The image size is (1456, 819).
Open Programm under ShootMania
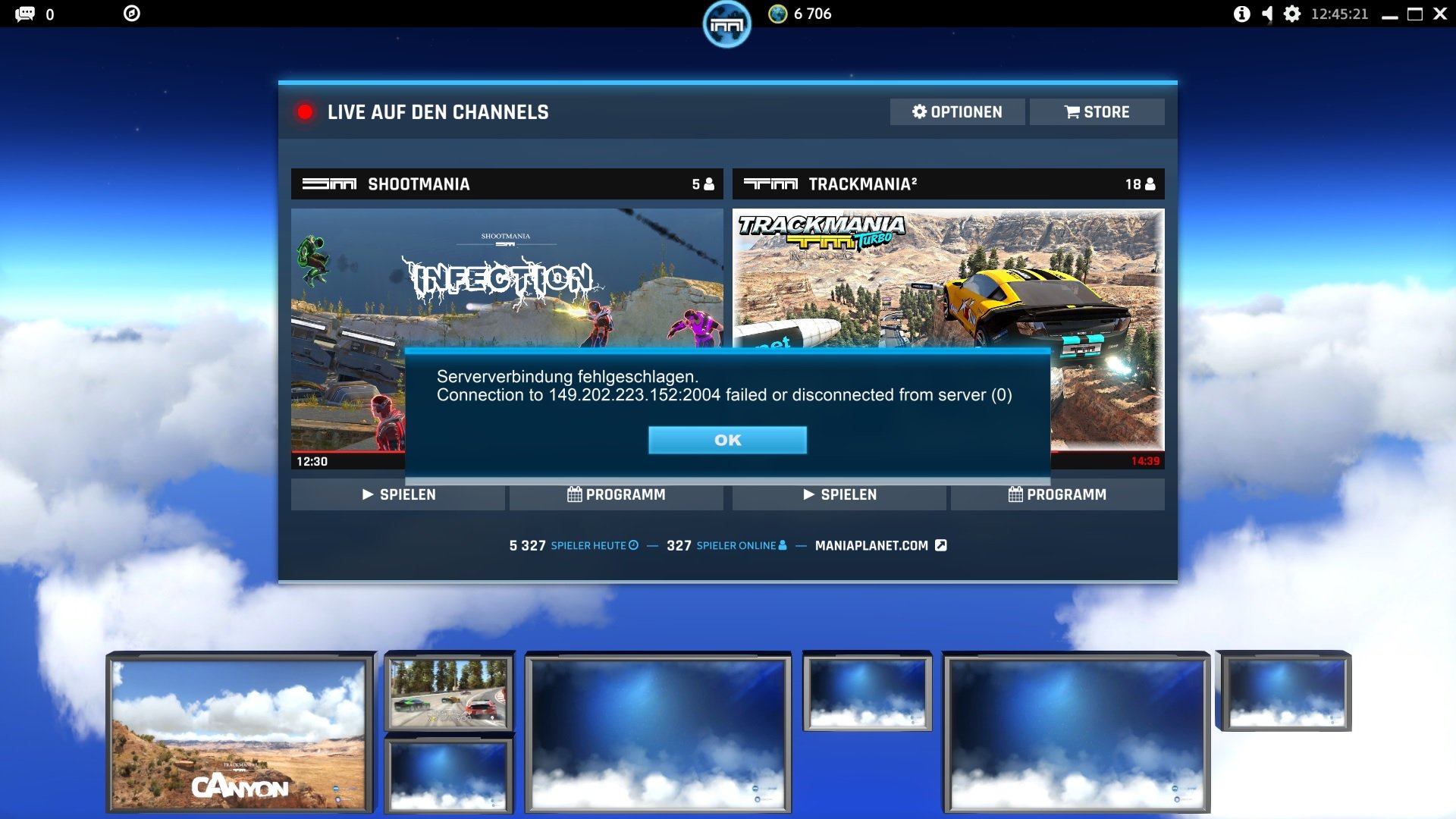point(617,494)
